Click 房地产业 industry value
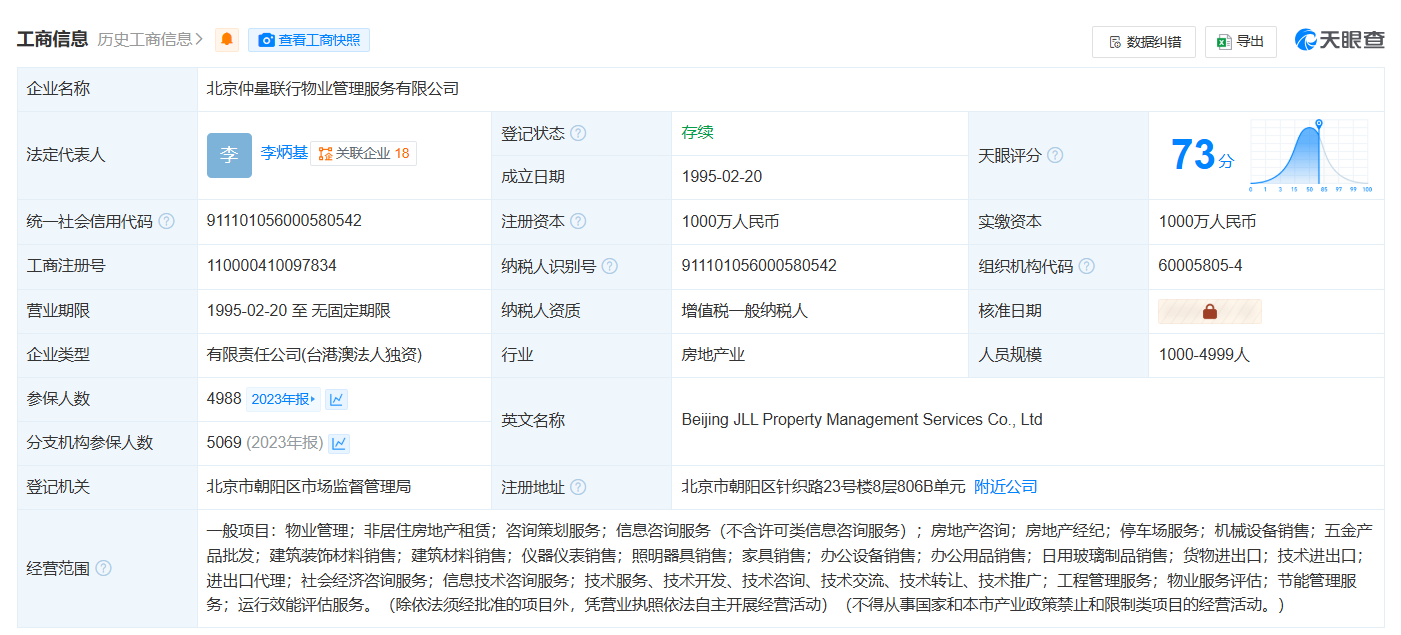1401x635 pixels. point(714,355)
